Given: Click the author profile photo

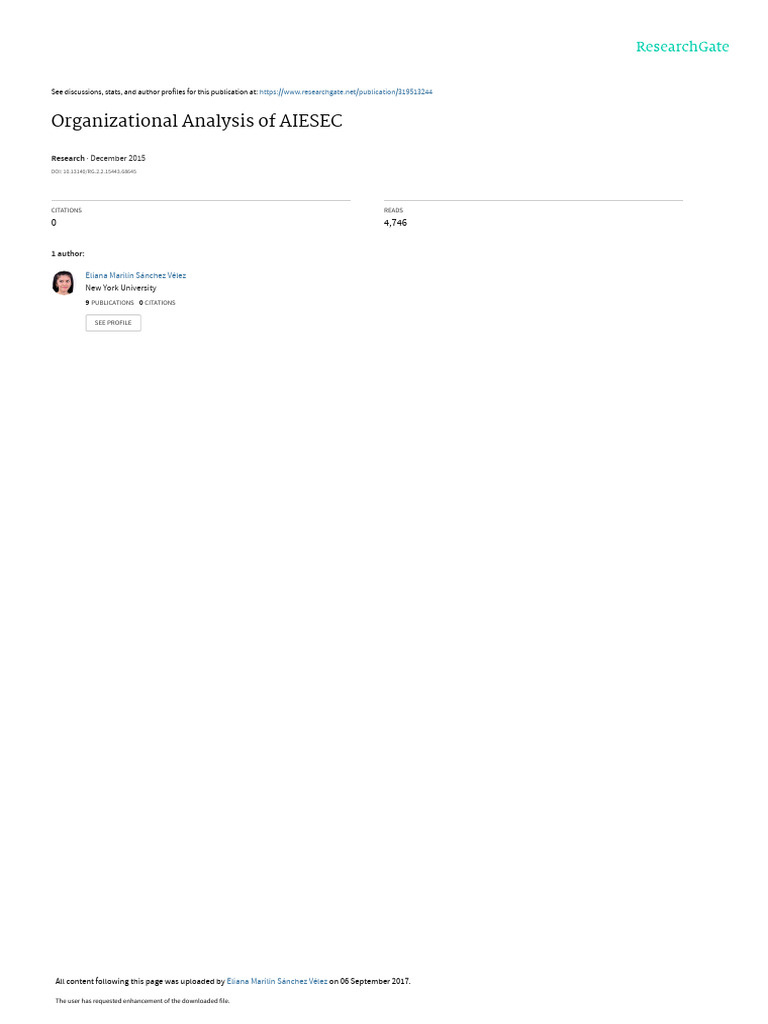Looking at the screenshot, I should click(x=63, y=283).
